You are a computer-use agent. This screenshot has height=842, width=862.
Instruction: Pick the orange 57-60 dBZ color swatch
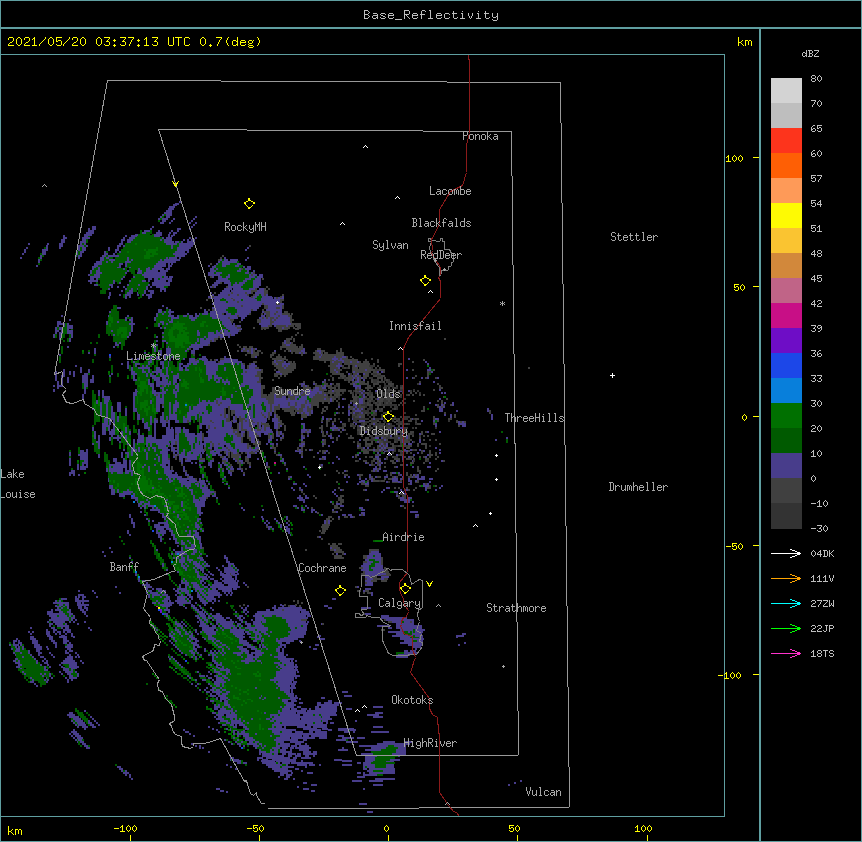point(786,165)
